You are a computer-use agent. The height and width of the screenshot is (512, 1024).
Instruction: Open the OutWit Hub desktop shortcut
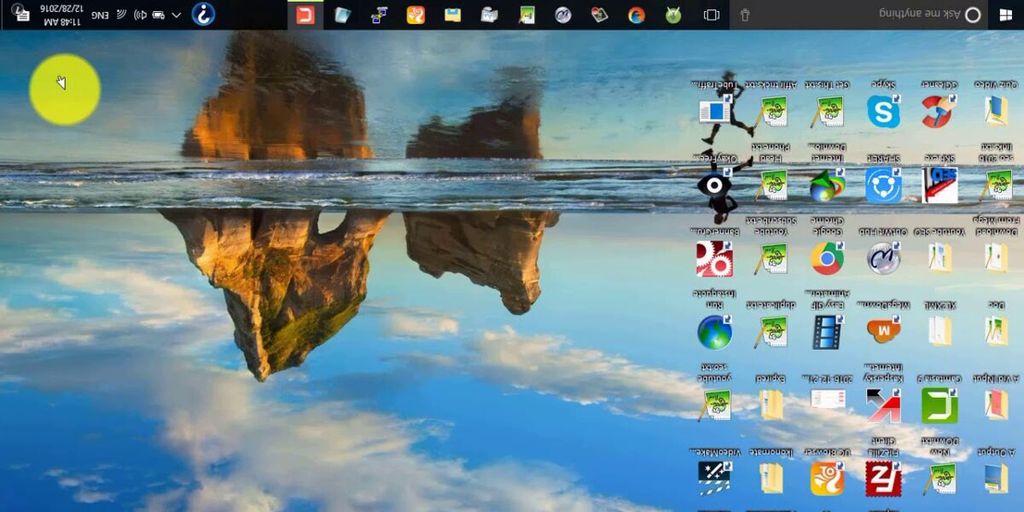[x=883, y=259]
